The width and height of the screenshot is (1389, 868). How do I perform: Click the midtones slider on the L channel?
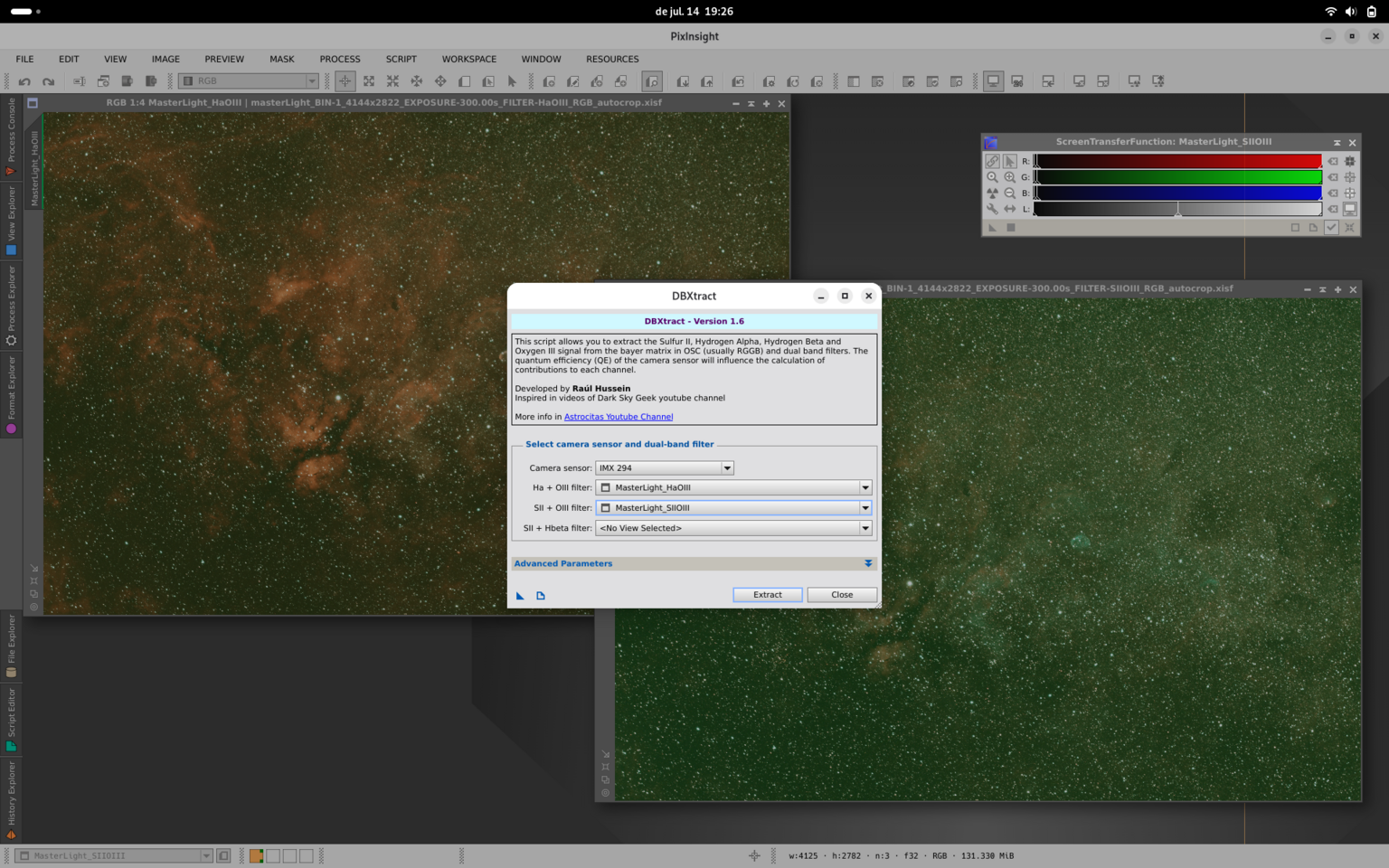pyautogui.click(x=1177, y=209)
